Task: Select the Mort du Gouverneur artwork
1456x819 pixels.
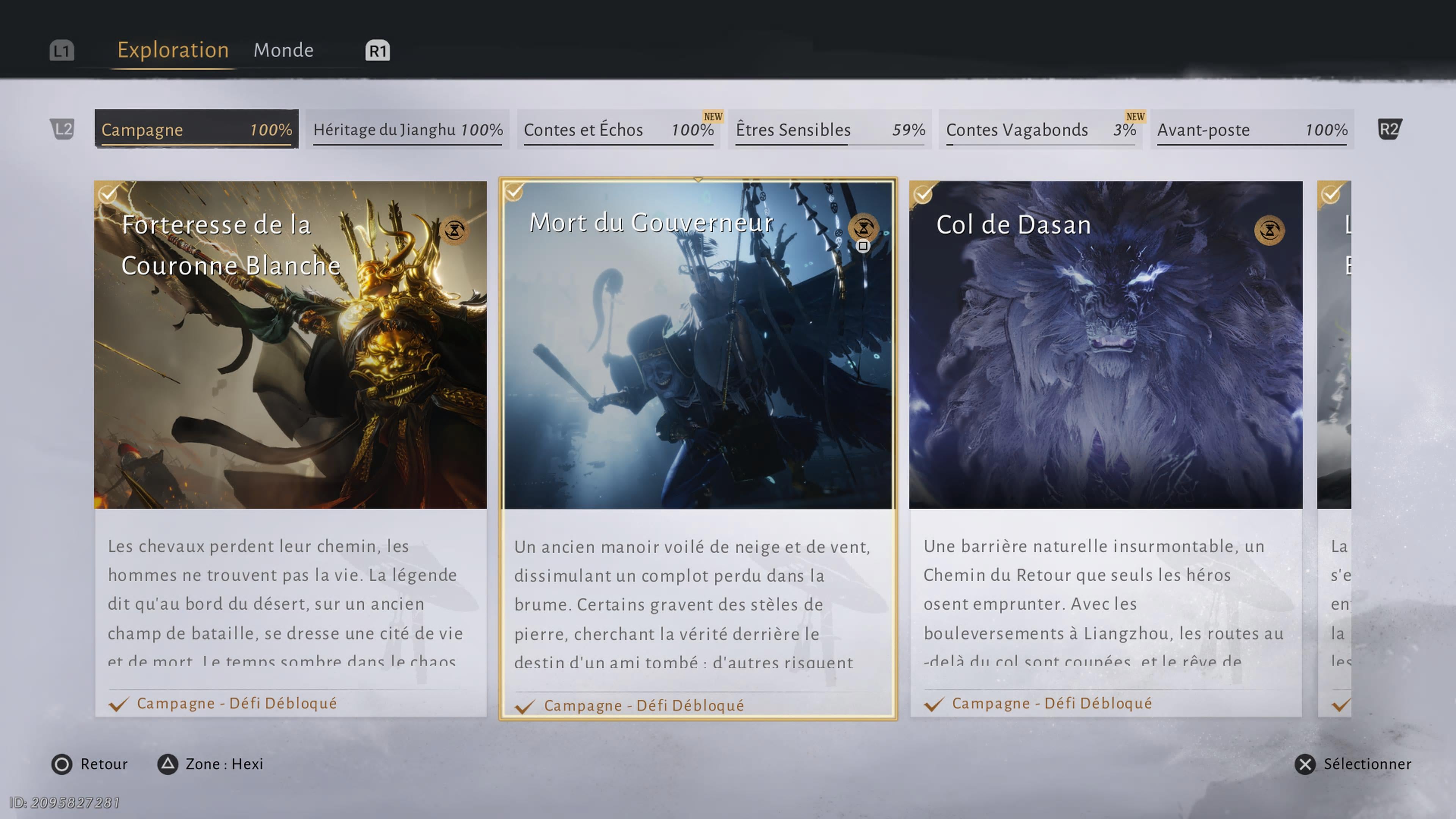Action: coord(698,345)
